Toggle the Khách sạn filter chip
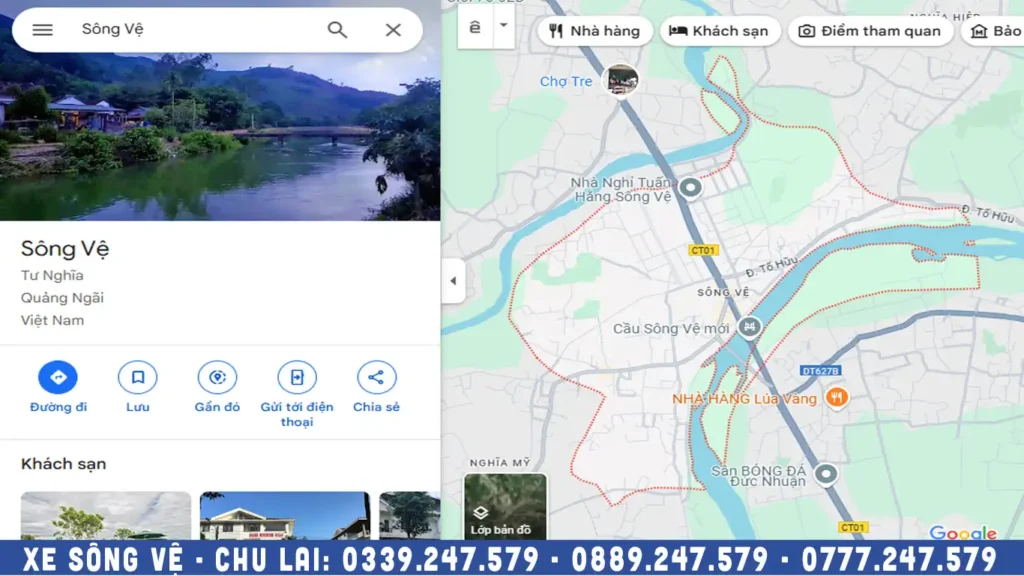The height and width of the screenshot is (576, 1024). coord(719,31)
